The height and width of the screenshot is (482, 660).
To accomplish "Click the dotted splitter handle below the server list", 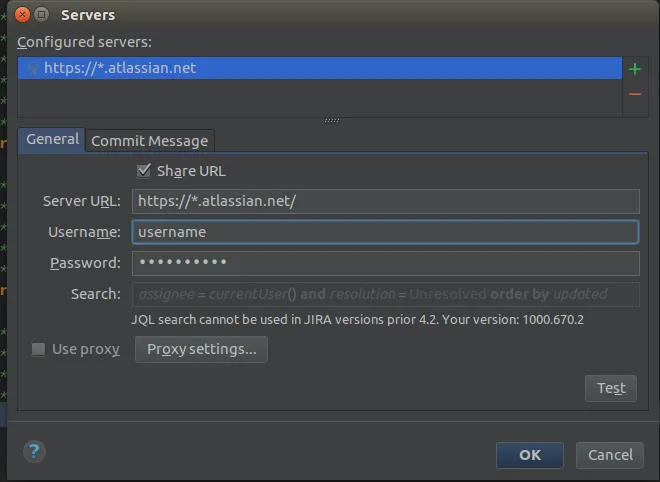I will [332, 121].
